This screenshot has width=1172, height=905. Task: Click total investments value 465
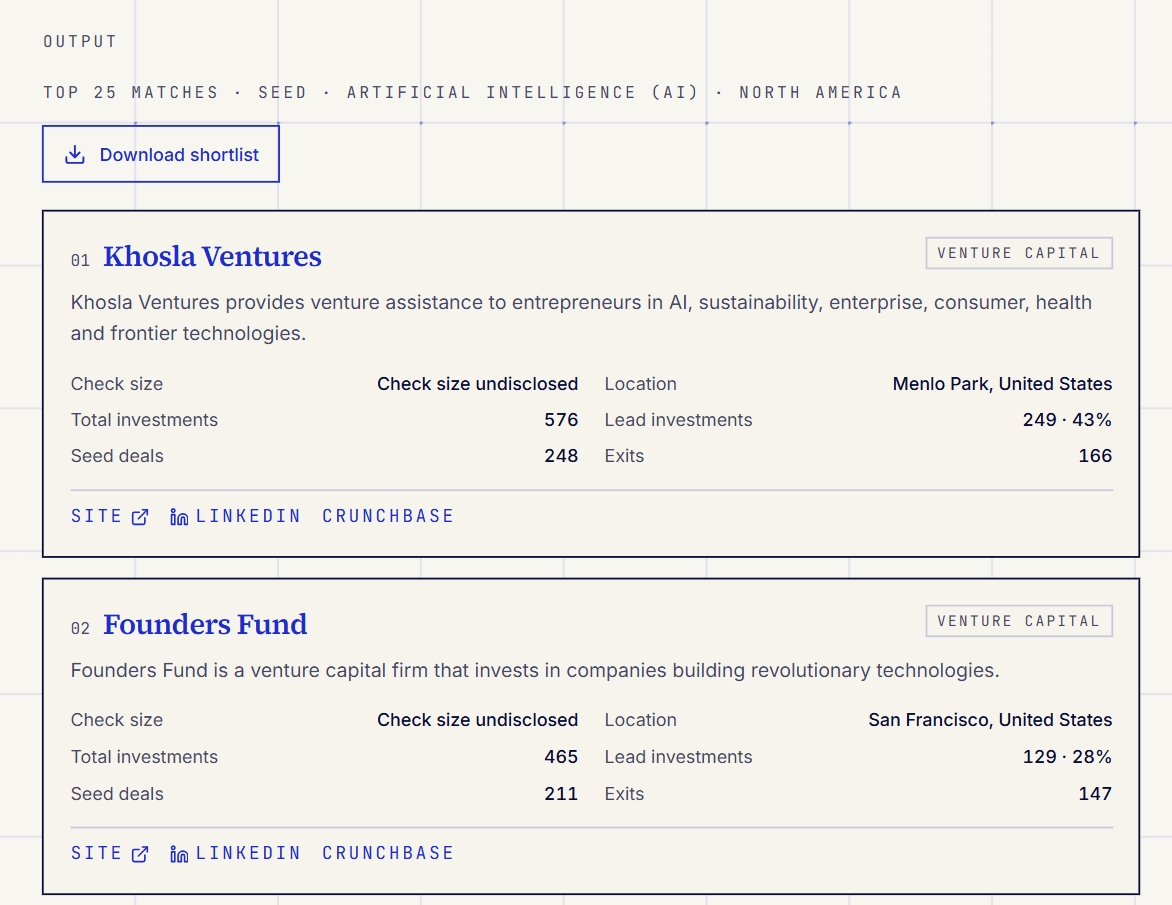[x=561, y=757]
